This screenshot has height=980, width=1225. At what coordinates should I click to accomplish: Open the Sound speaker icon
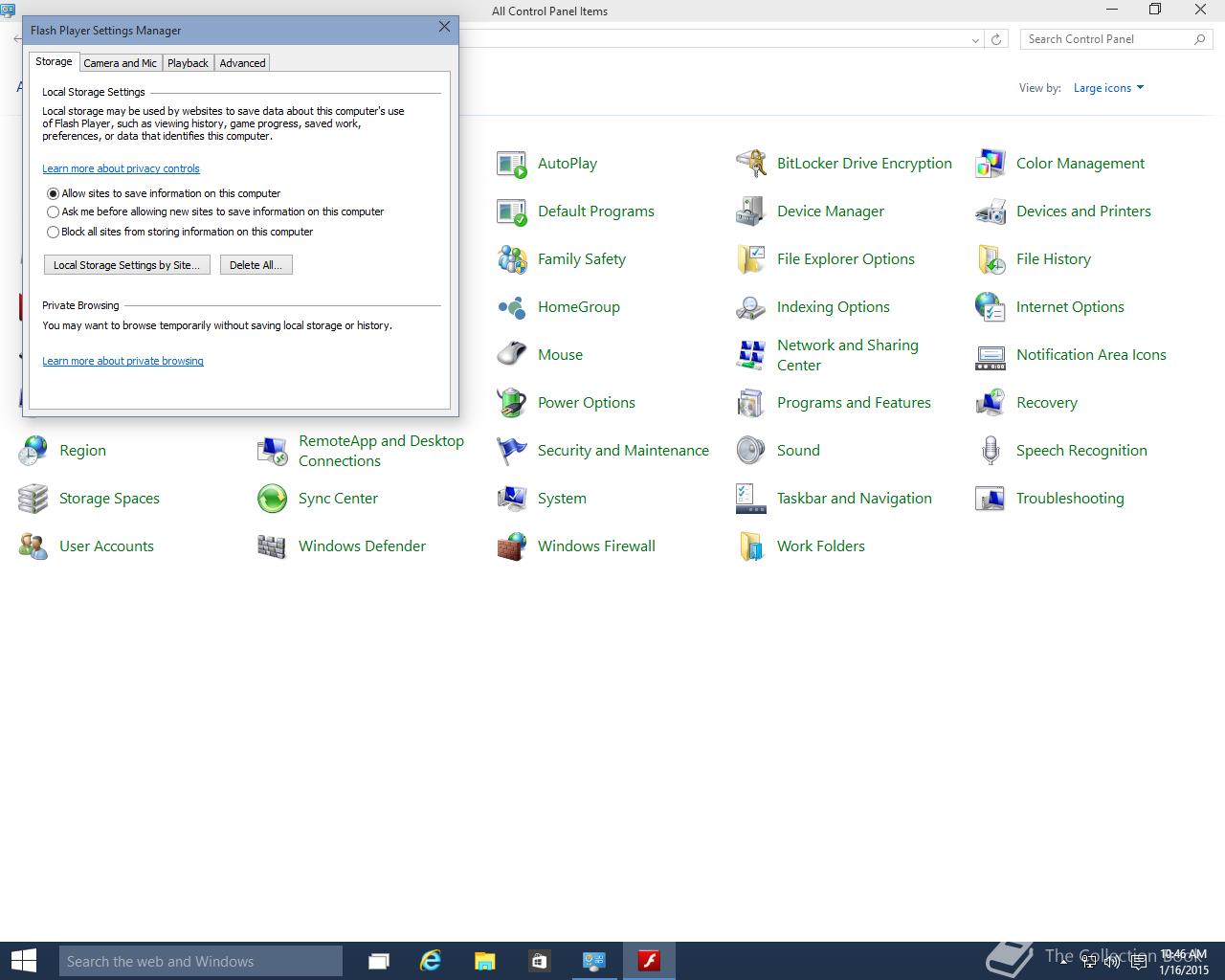(751, 451)
